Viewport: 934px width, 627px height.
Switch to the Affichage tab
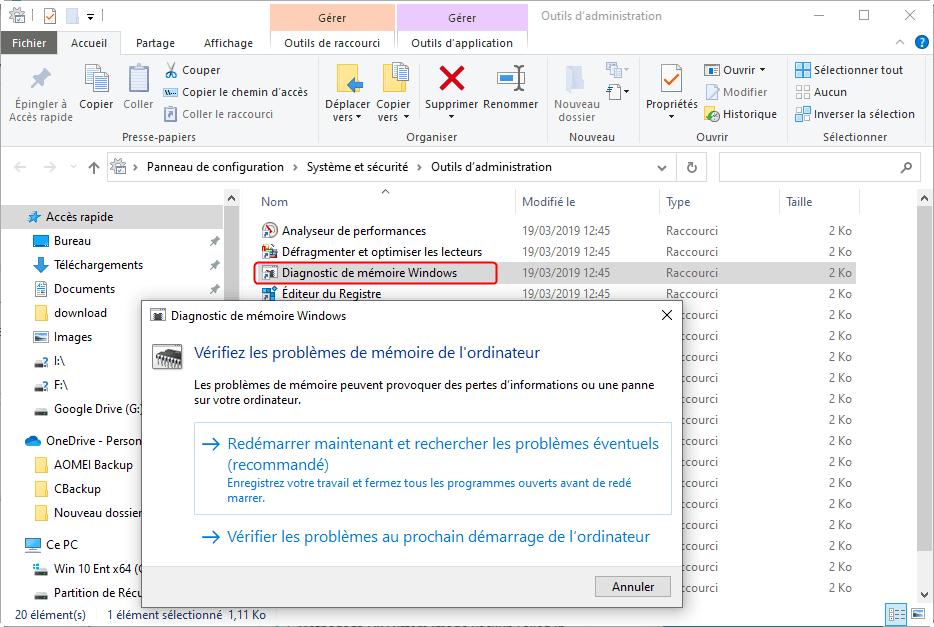tap(228, 43)
